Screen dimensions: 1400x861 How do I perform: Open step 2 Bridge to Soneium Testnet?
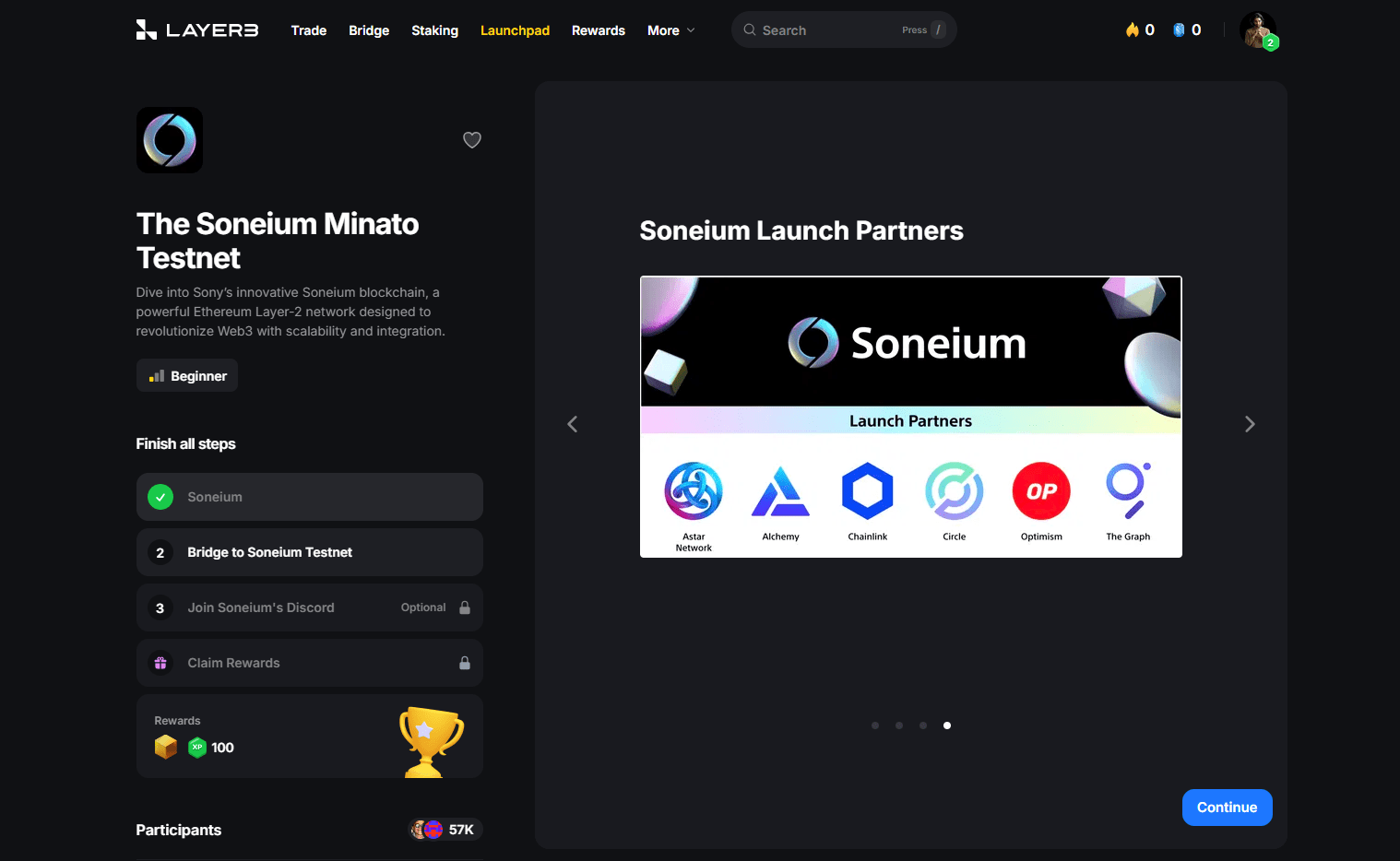tap(310, 552)
